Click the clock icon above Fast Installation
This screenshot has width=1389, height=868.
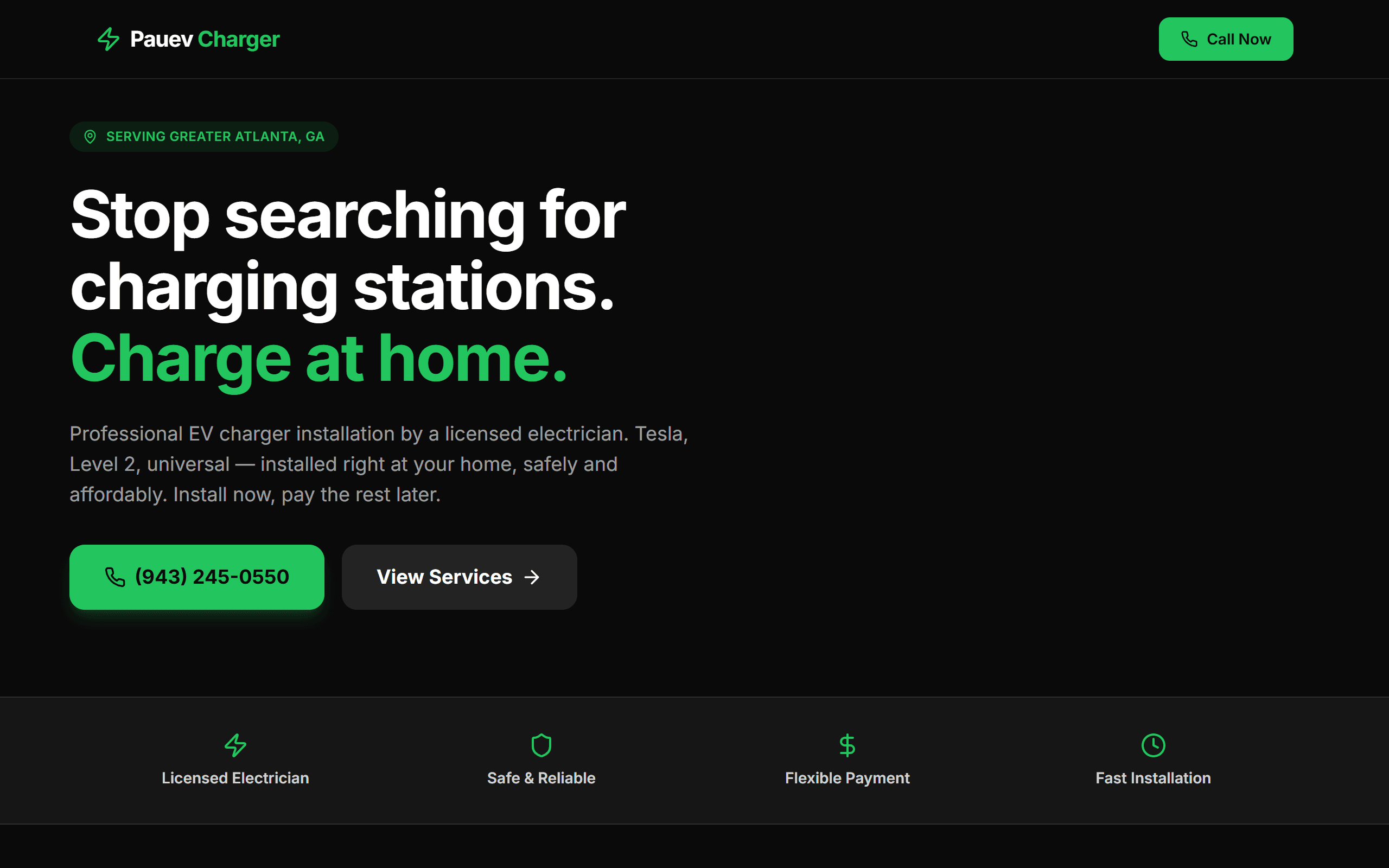point(1153,745)
